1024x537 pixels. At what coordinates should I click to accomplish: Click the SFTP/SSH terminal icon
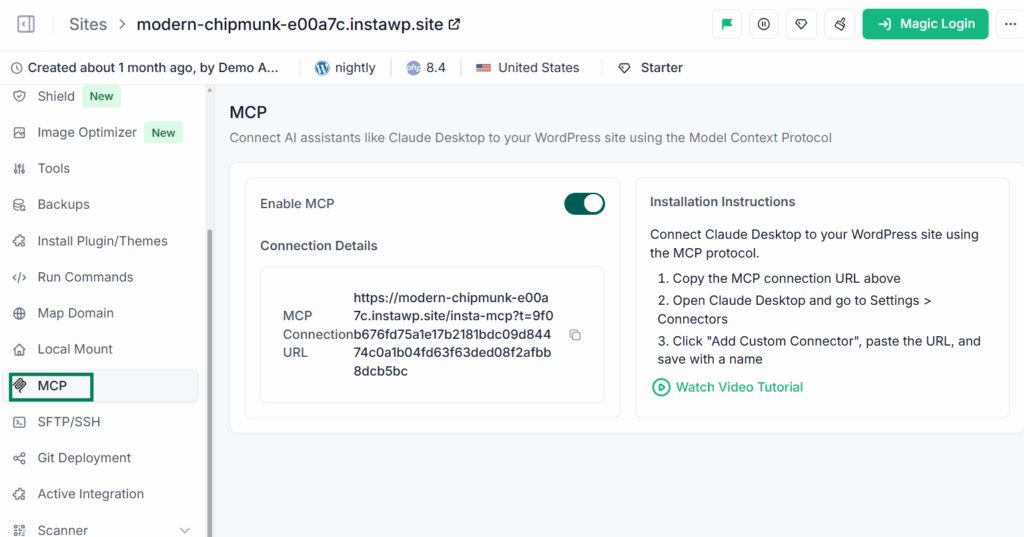pos(20,422)
